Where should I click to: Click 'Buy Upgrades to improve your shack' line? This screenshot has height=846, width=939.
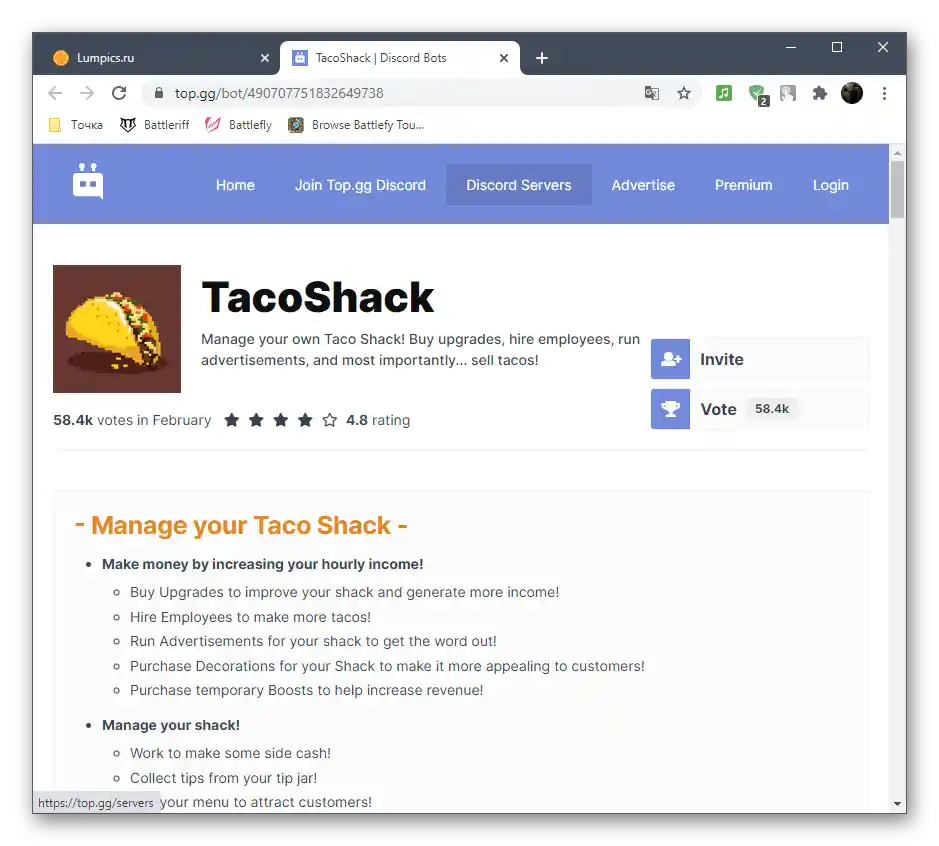point(344,592)
